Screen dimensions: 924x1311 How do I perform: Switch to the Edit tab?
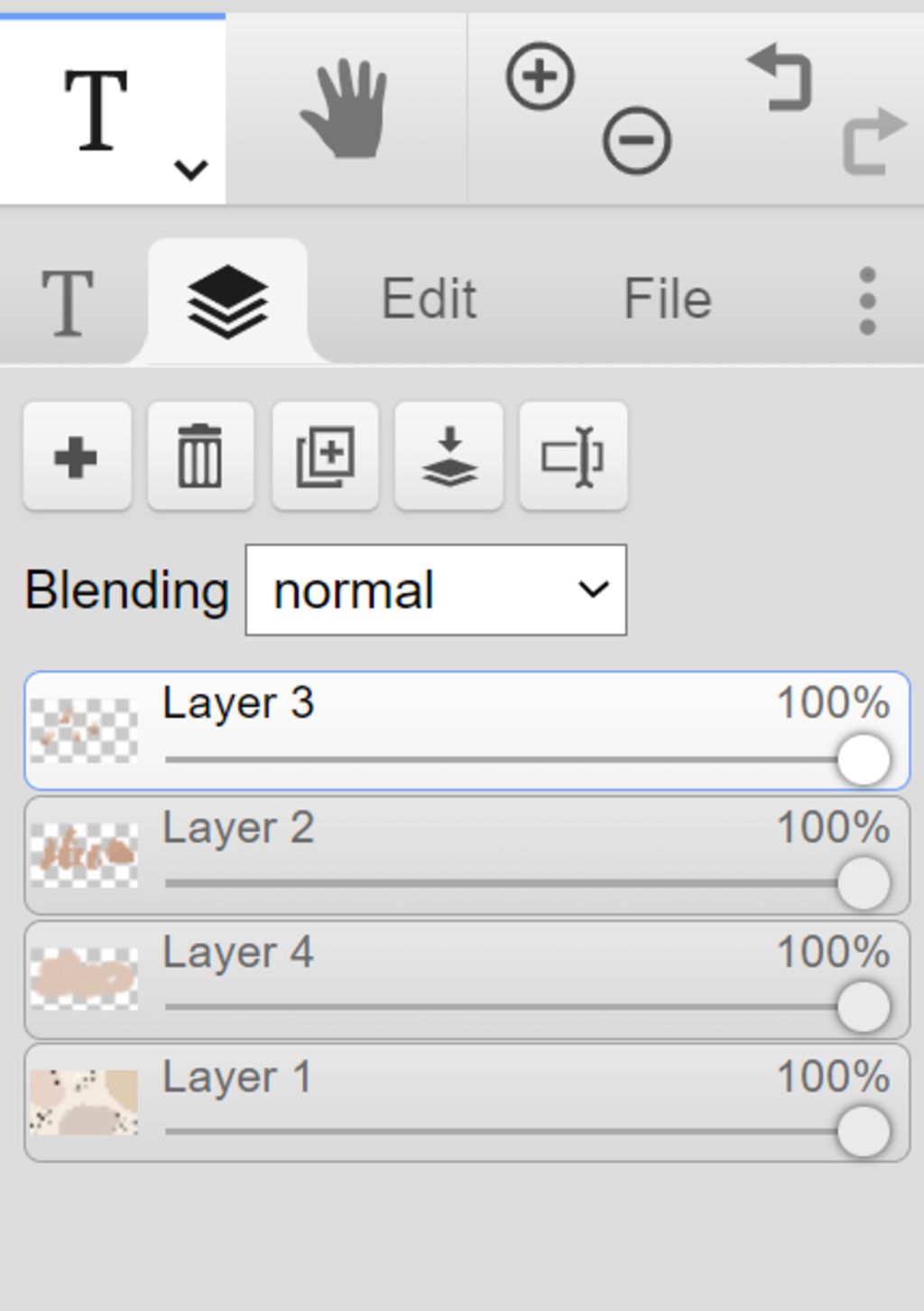[429, 299]
